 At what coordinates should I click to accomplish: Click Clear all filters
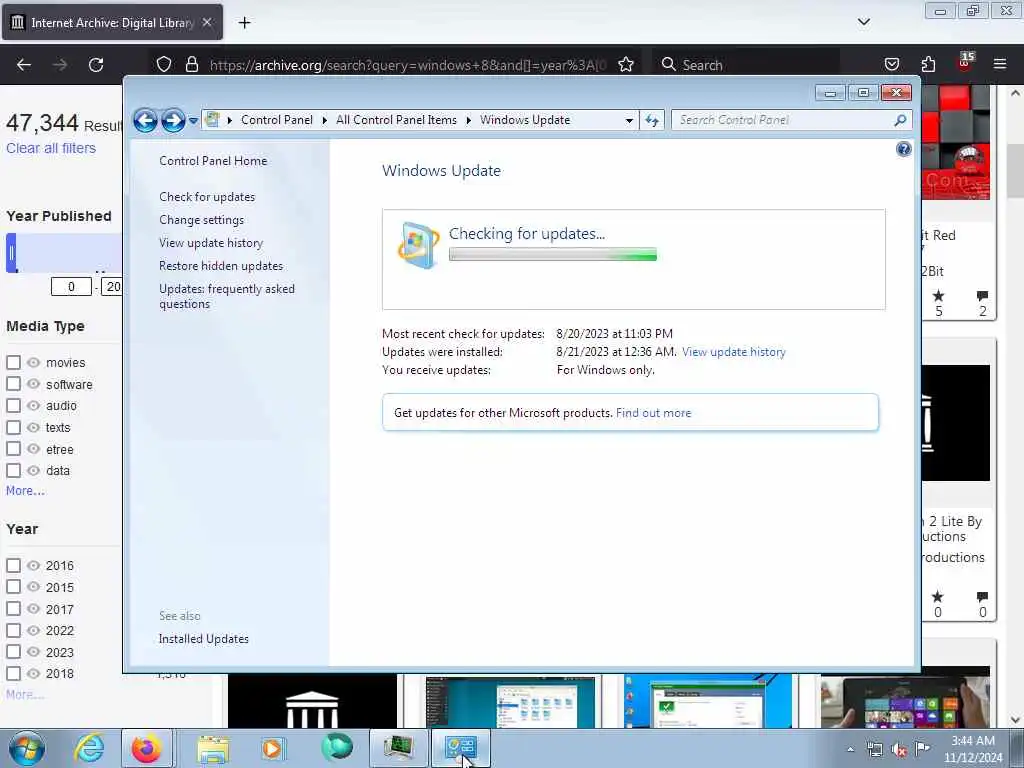51,148
